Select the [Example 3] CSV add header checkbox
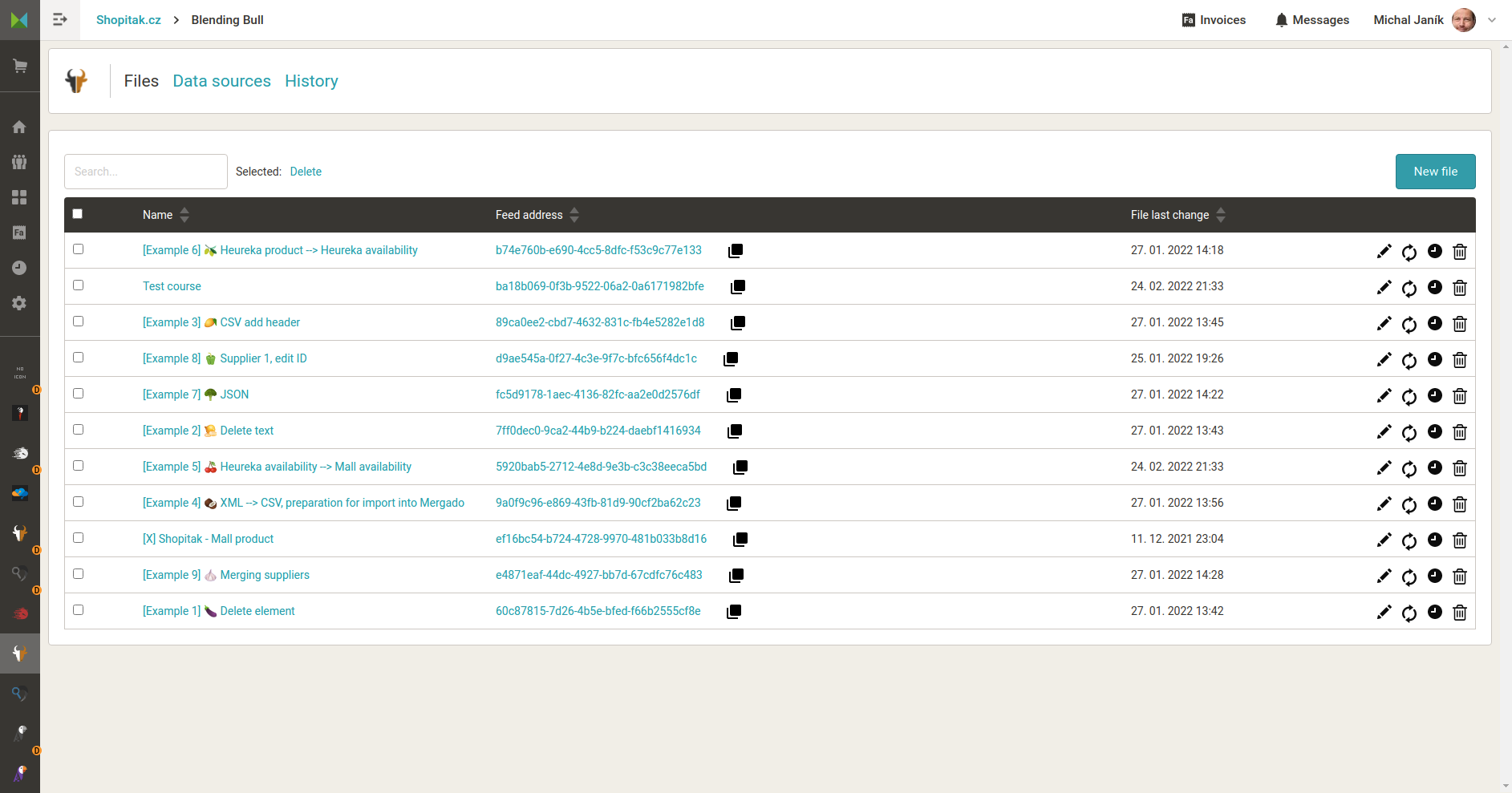 [x=78, y=322]
